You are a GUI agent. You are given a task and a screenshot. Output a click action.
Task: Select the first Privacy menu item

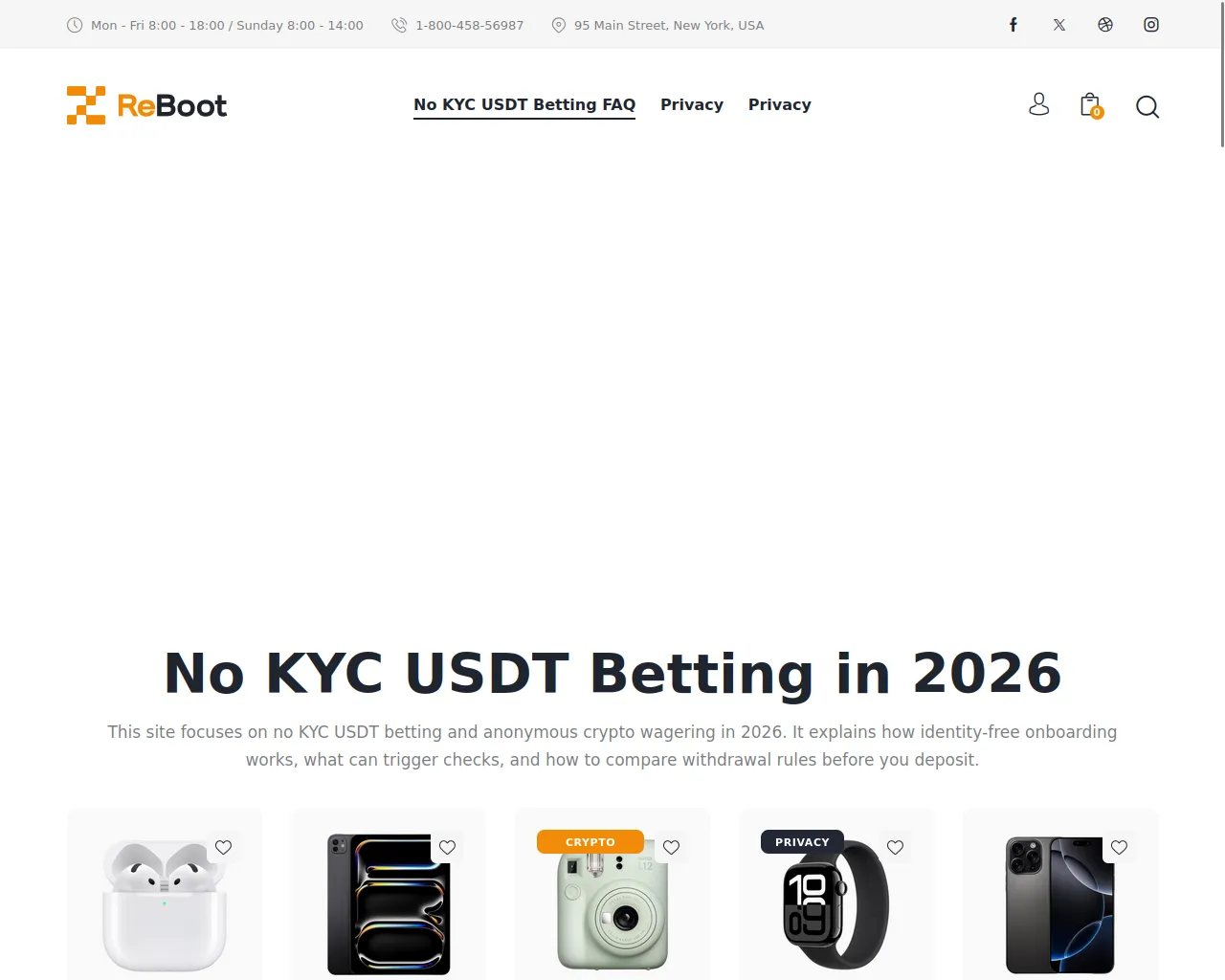tap(692, 104)
